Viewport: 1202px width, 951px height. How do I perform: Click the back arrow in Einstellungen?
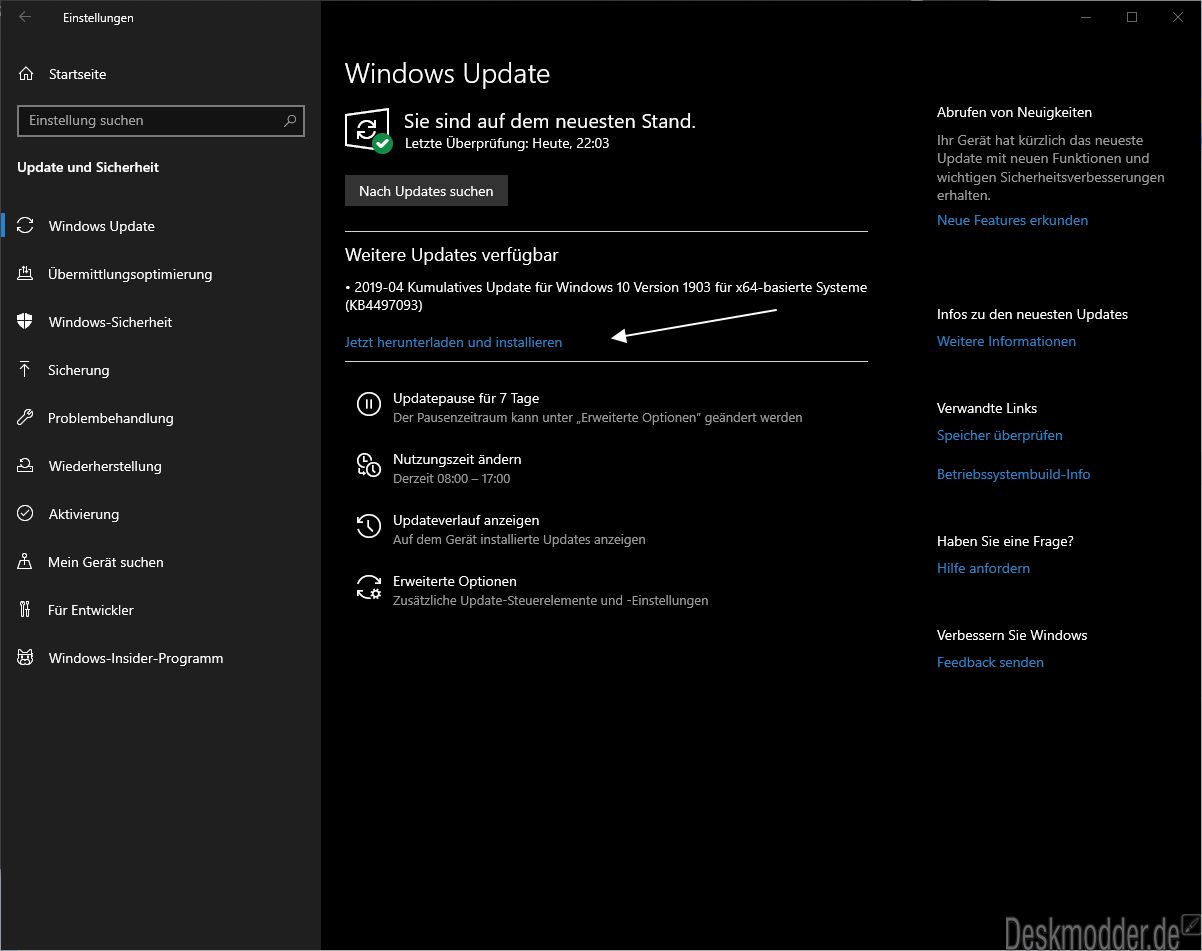coord(25,17)
